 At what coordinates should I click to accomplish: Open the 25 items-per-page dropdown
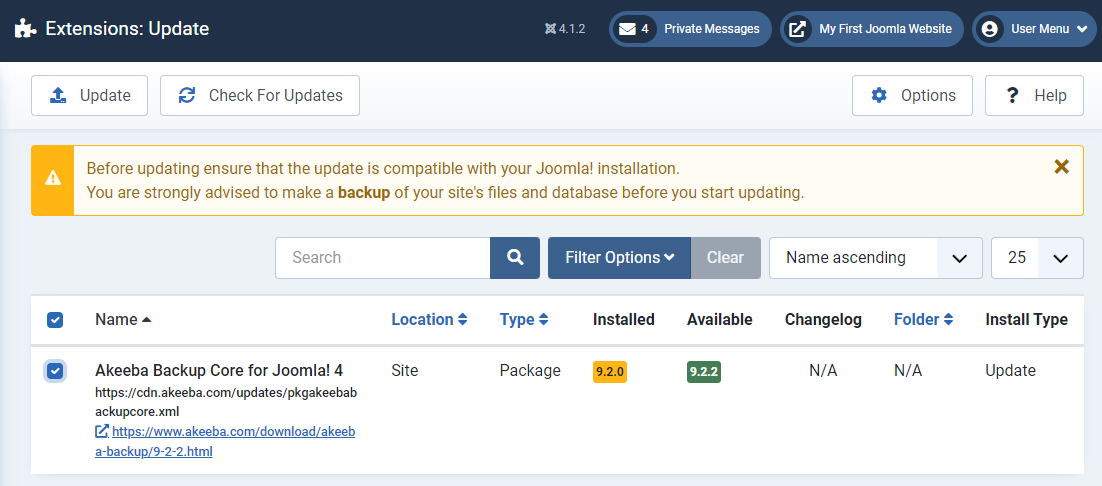coord(1037,258)
